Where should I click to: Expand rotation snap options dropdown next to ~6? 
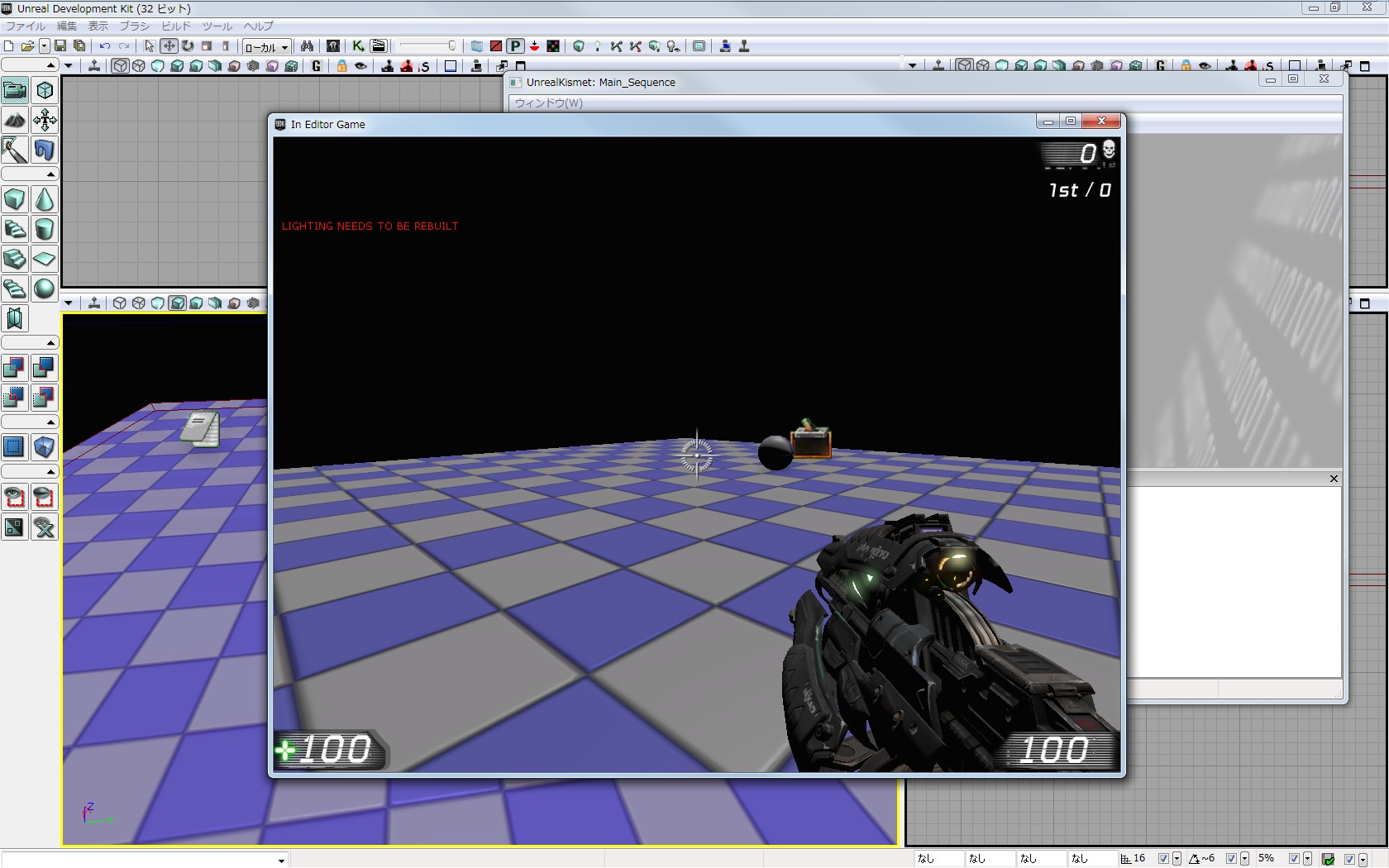(x=1244, y=859)
